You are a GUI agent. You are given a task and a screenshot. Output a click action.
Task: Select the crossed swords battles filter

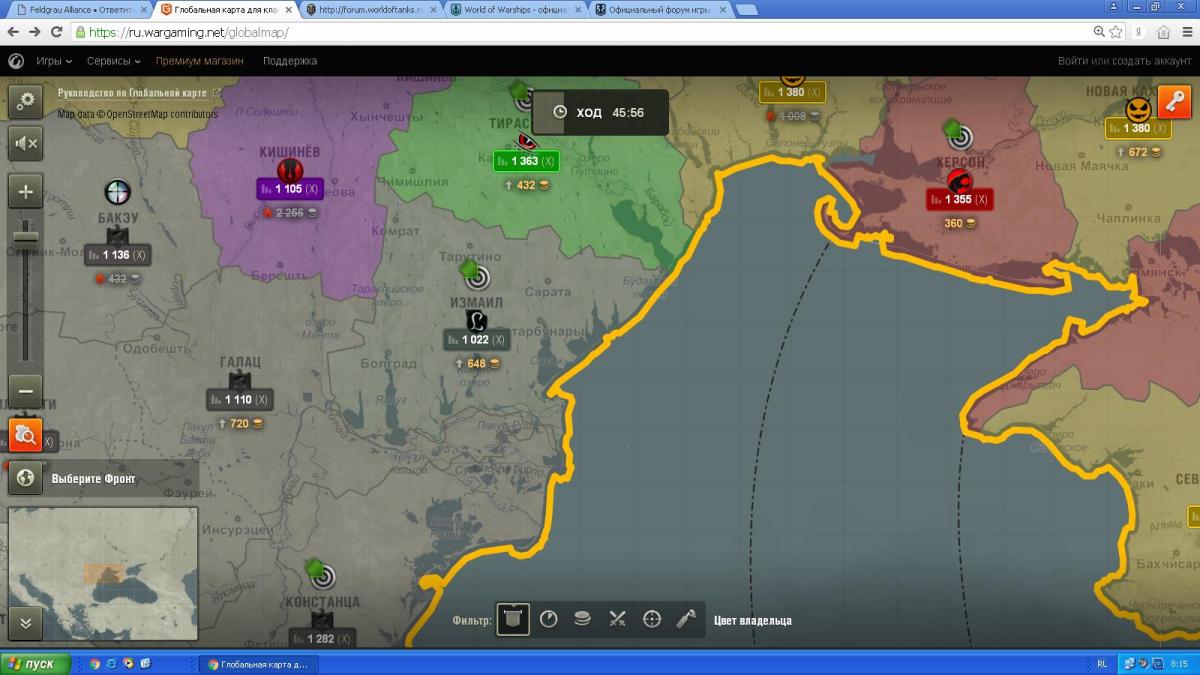pyautogui.click(x=617, y=619)
